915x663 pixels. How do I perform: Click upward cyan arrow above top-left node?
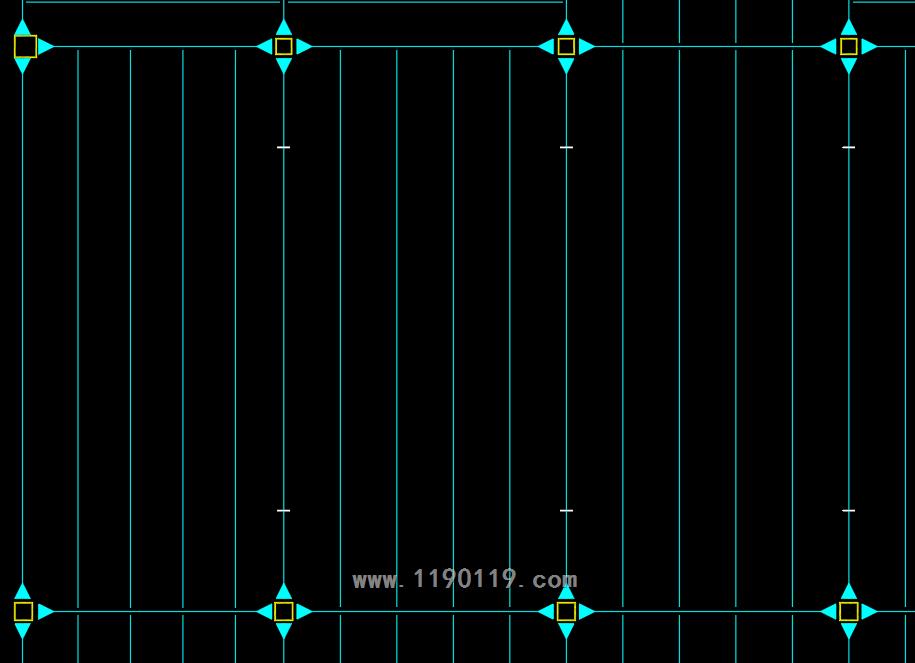22,27
